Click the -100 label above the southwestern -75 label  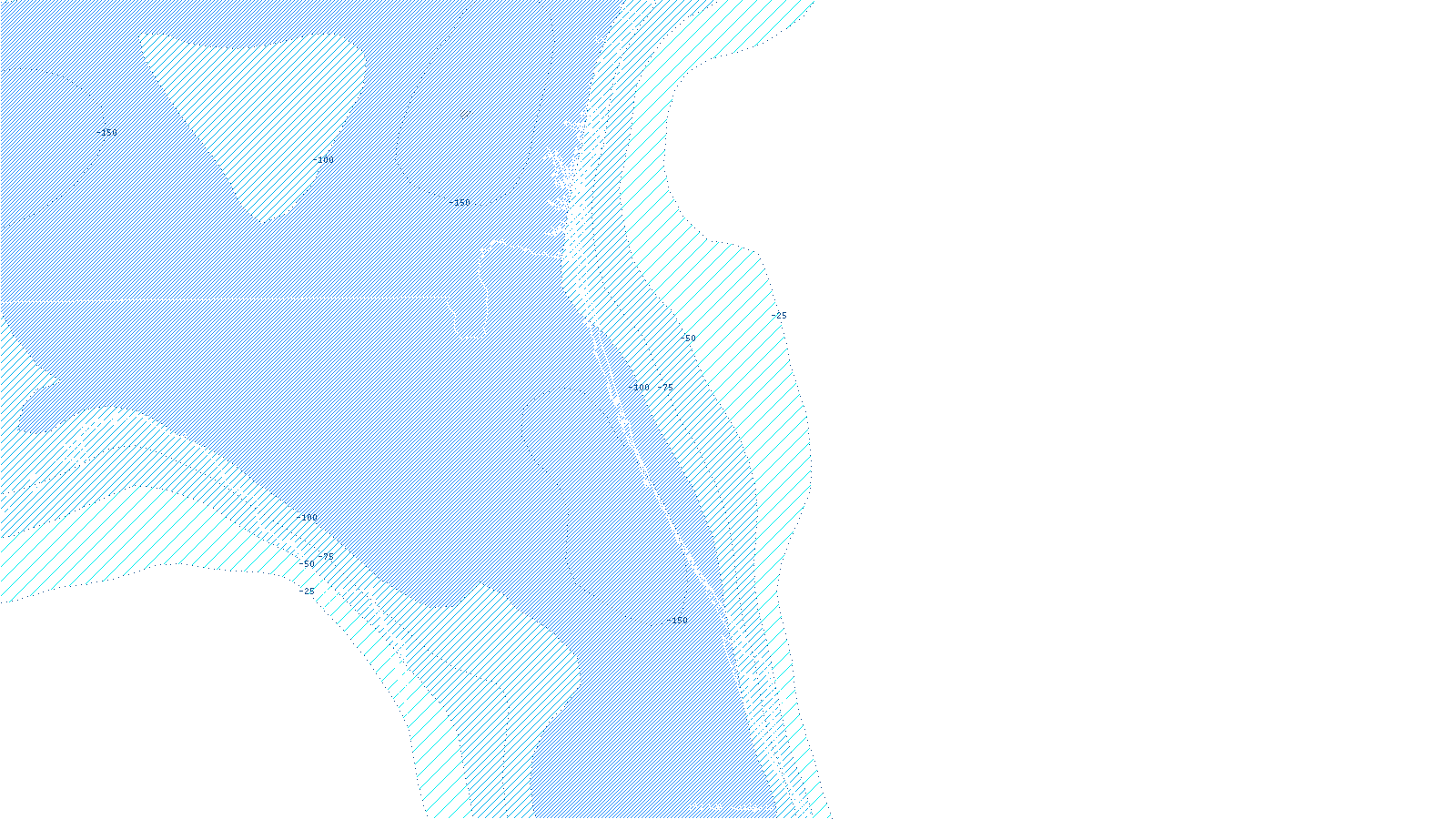coord(308,518)
